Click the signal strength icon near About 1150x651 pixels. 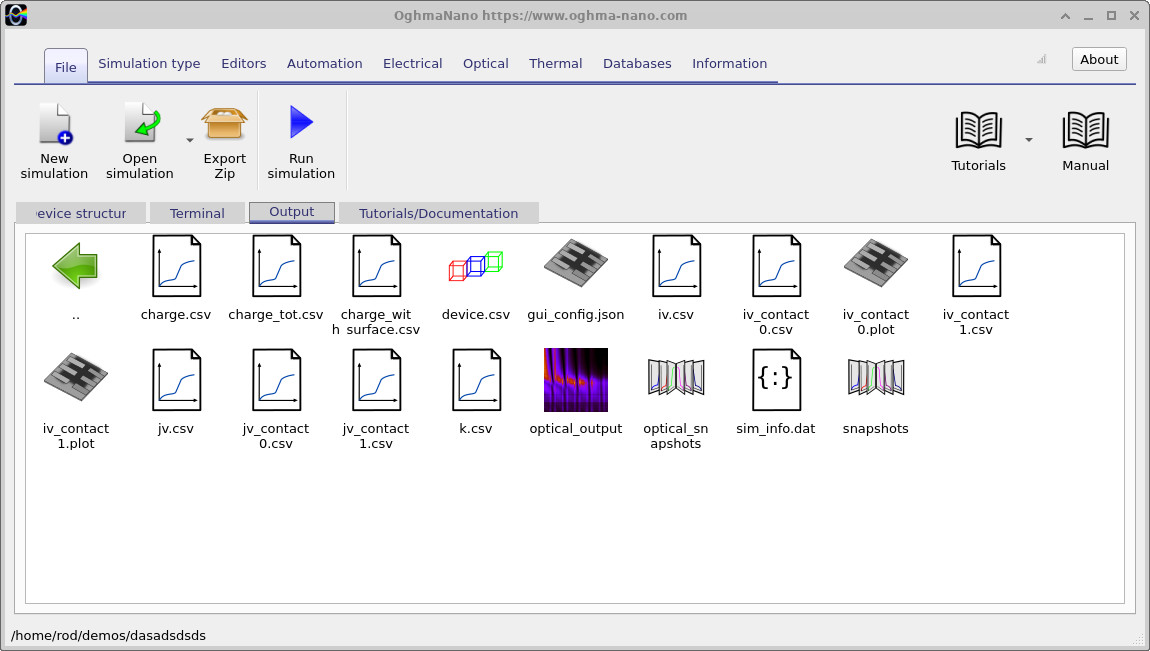1041,59
